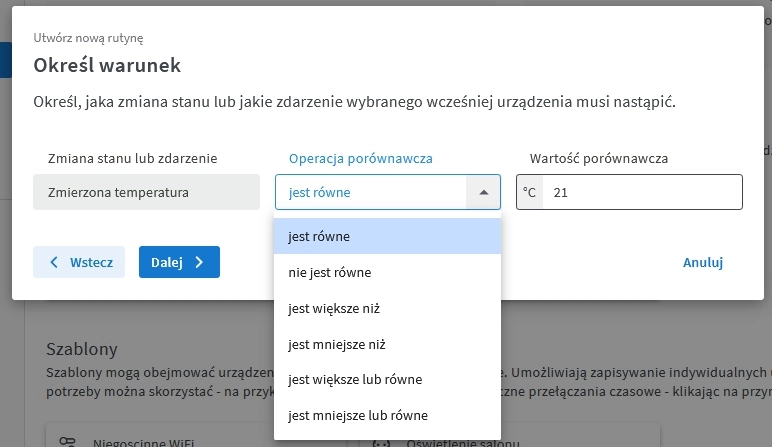Open the 'jest równe' combo box field
The height and width of the screenshot is (447, 772).
pos(371,192)
